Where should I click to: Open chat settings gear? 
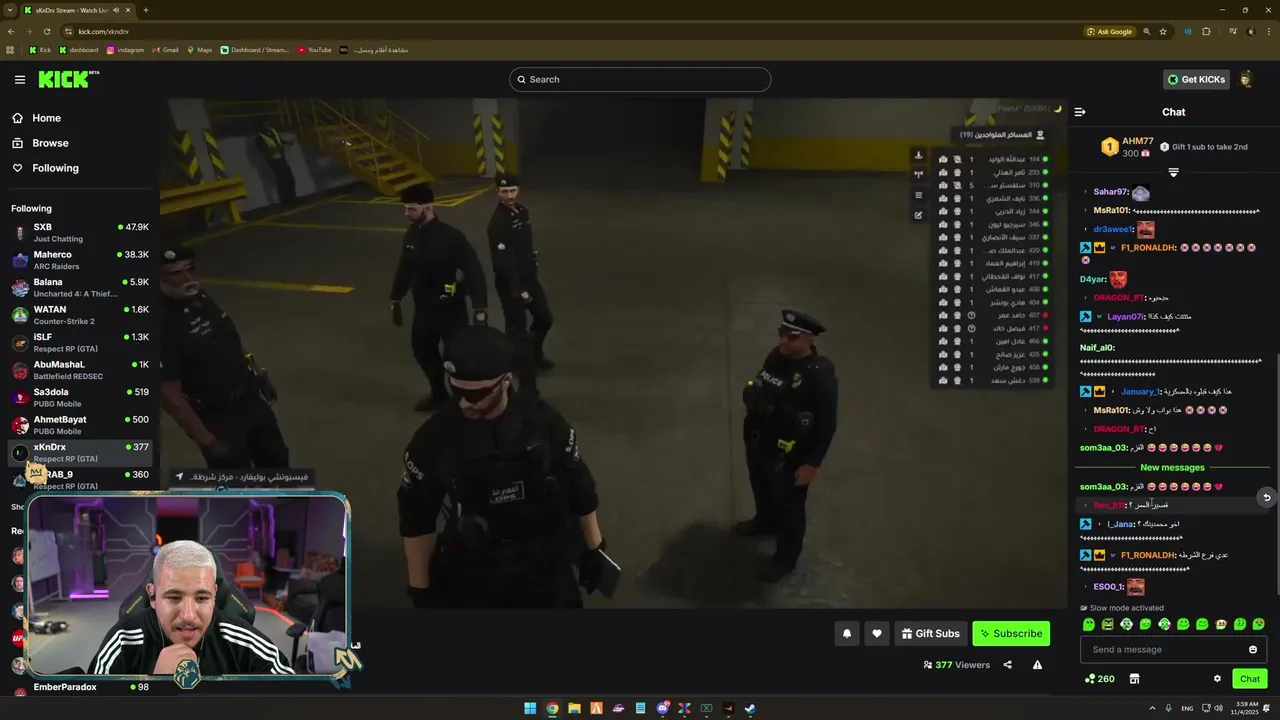pos(1217,679)
